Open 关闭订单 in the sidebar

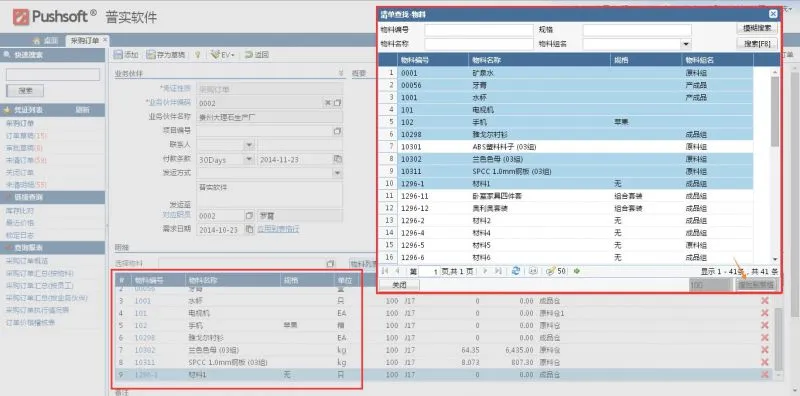[x=20, y=172]
